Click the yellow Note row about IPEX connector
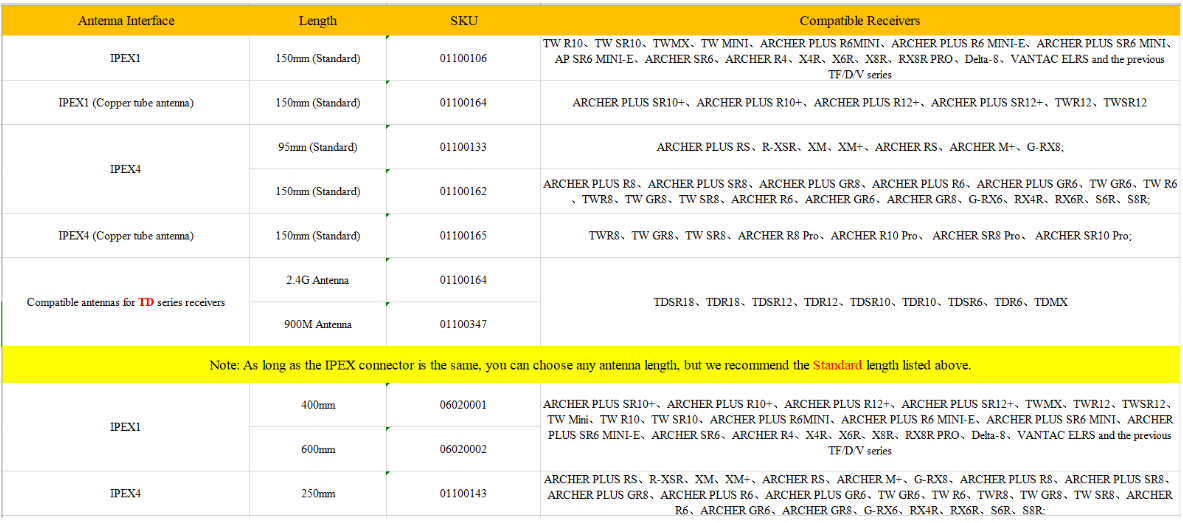This screenshot has height=523, width=1183. pyautogui.click(x=593, y=365)
